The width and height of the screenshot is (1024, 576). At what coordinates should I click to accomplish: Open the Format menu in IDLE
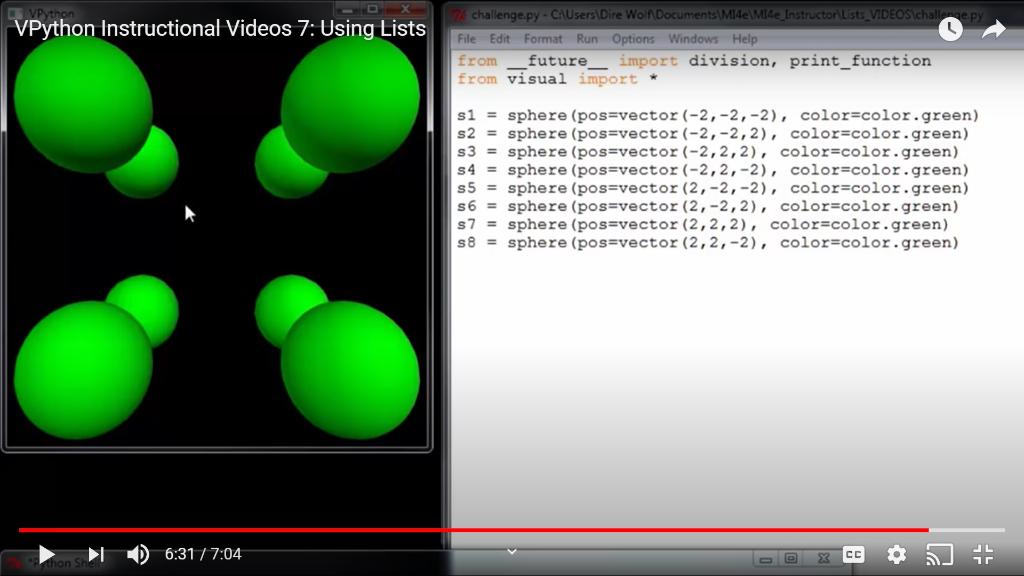coord(544,39)
